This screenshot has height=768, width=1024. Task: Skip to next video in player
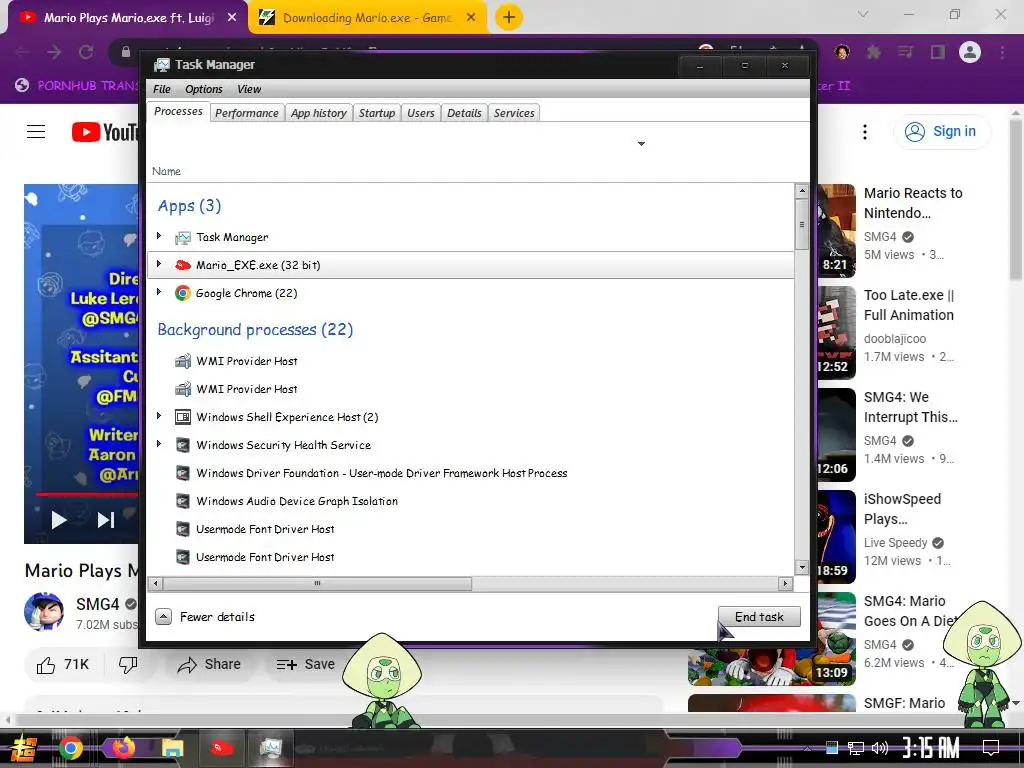pyautogui.click(x=106, y=520)
